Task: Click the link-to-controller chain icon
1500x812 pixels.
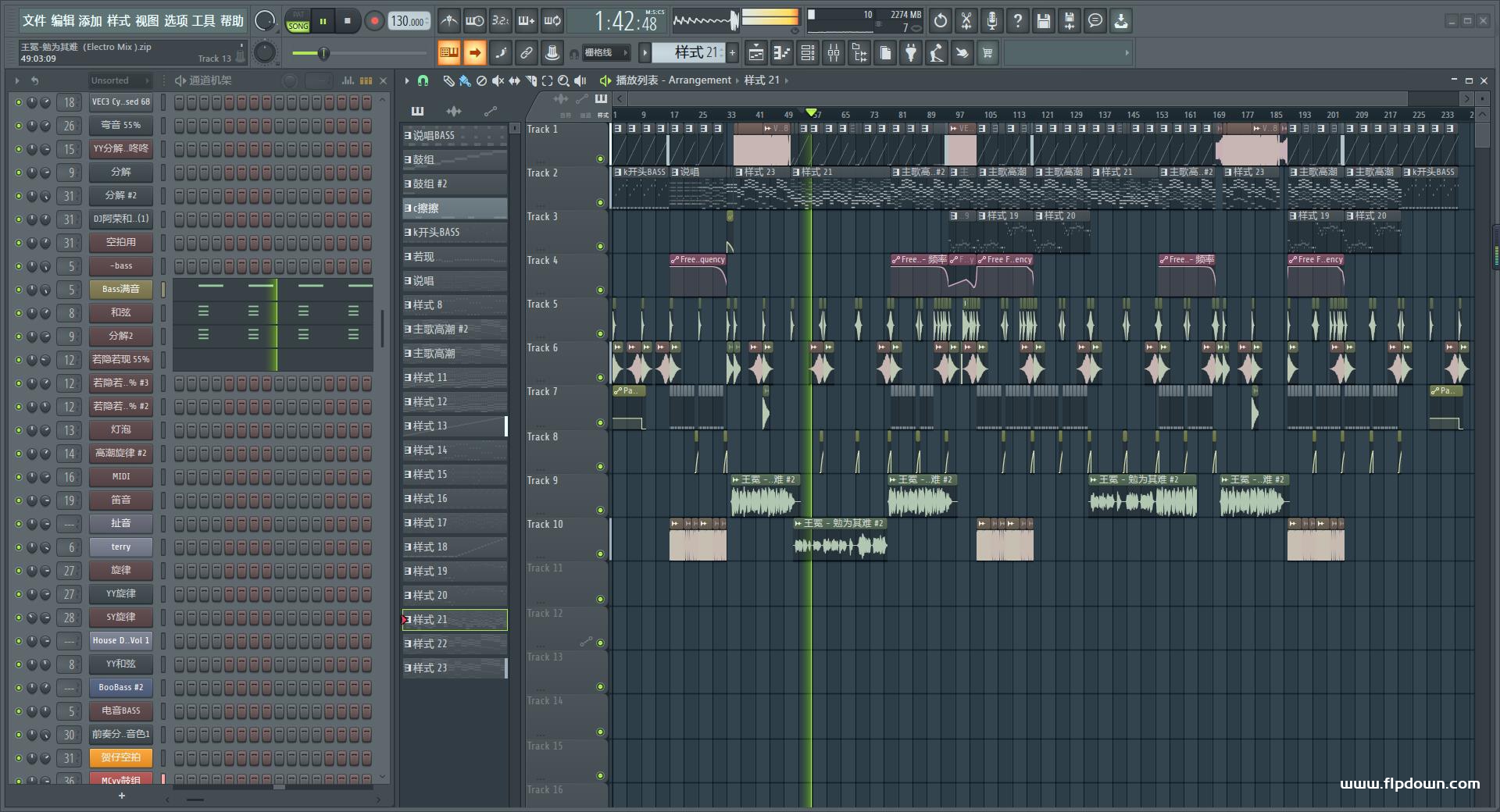Action: (527, 53)
